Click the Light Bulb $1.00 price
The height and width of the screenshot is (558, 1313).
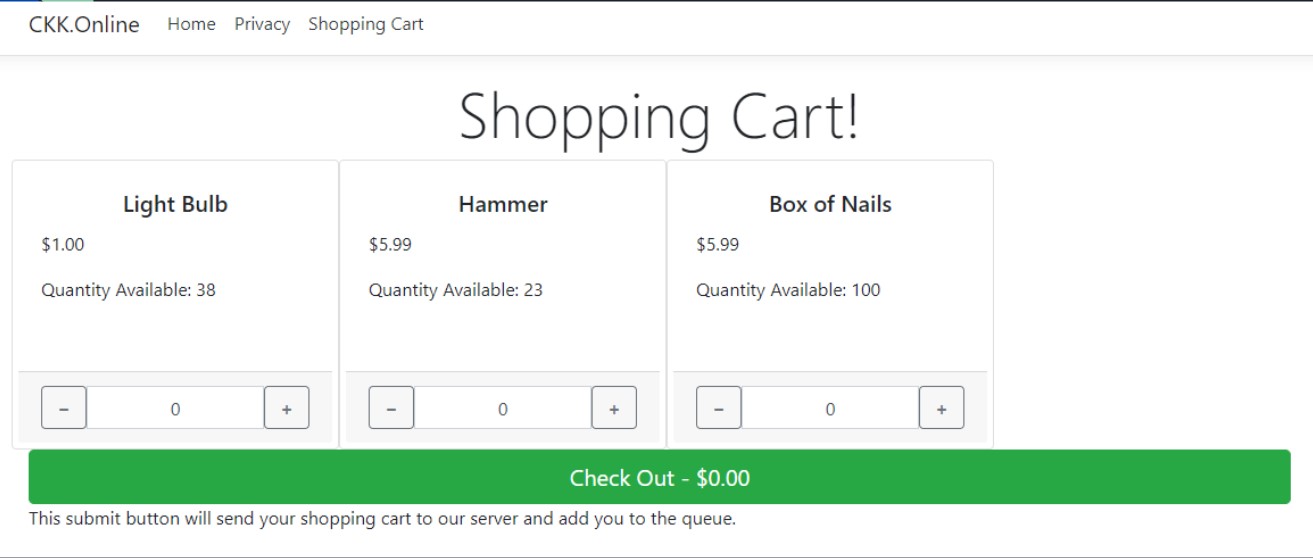point(63,245)
